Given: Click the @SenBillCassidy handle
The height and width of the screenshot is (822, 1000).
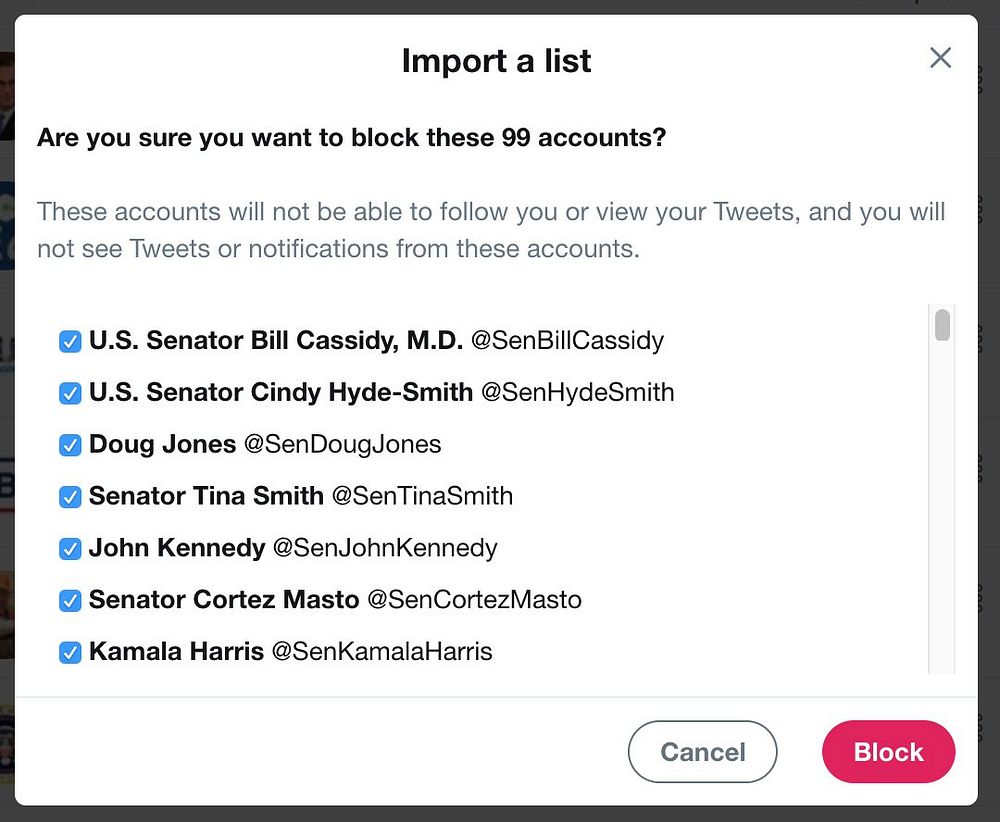Looking at the screenshot, I should [567, 340].
